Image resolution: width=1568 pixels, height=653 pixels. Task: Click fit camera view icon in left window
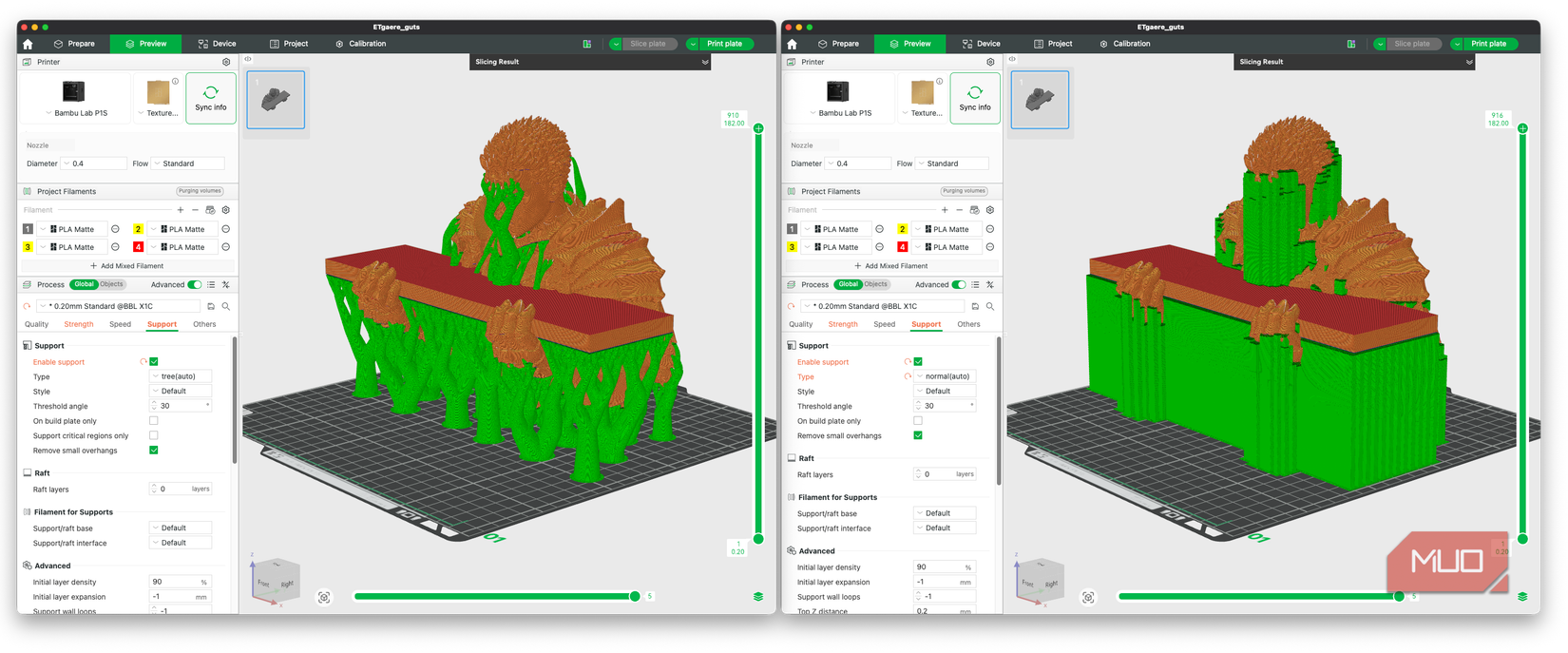click(324, 597)
